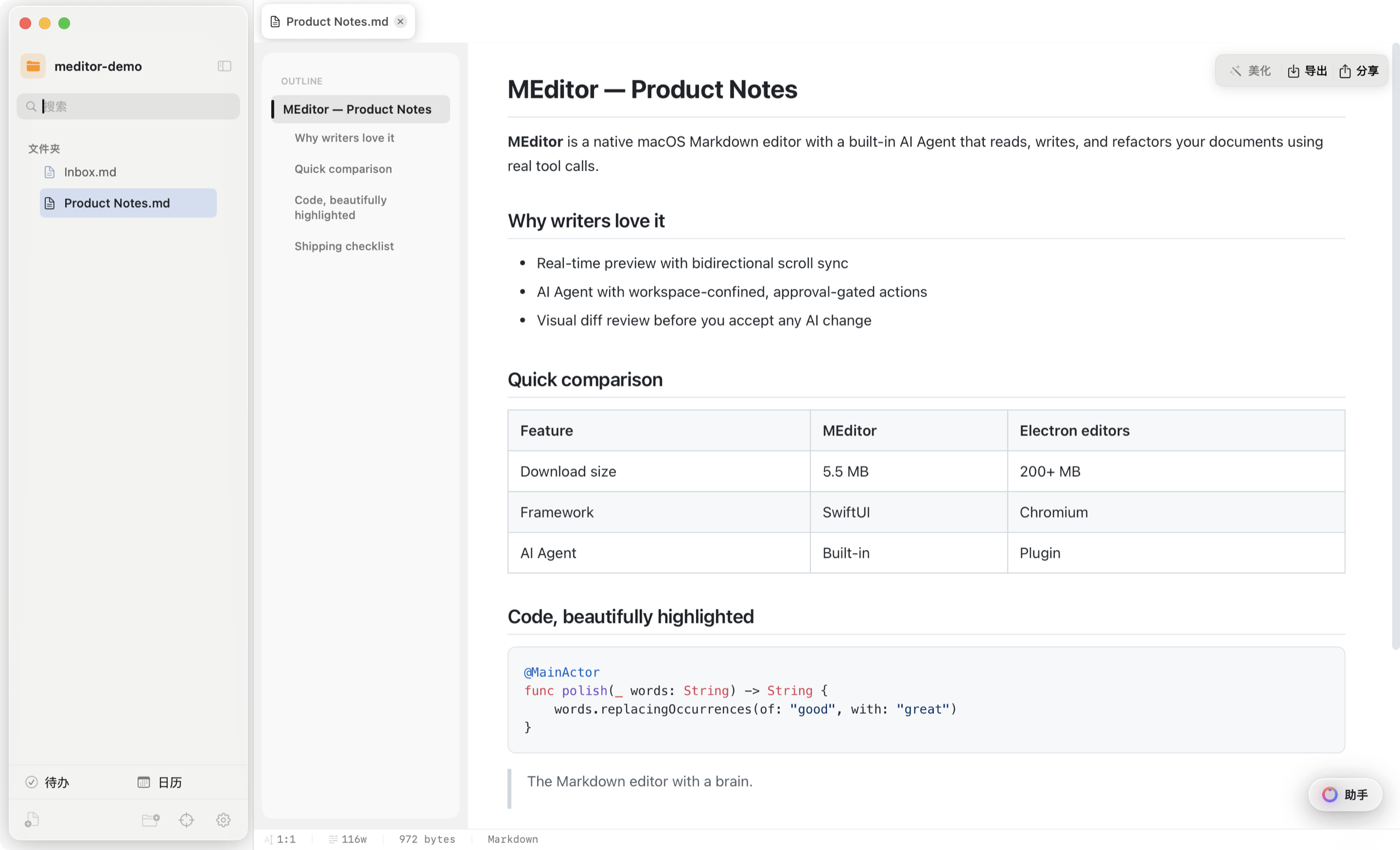
Task: Click the Why writers love it heading
Action: (x=586, y=221)
